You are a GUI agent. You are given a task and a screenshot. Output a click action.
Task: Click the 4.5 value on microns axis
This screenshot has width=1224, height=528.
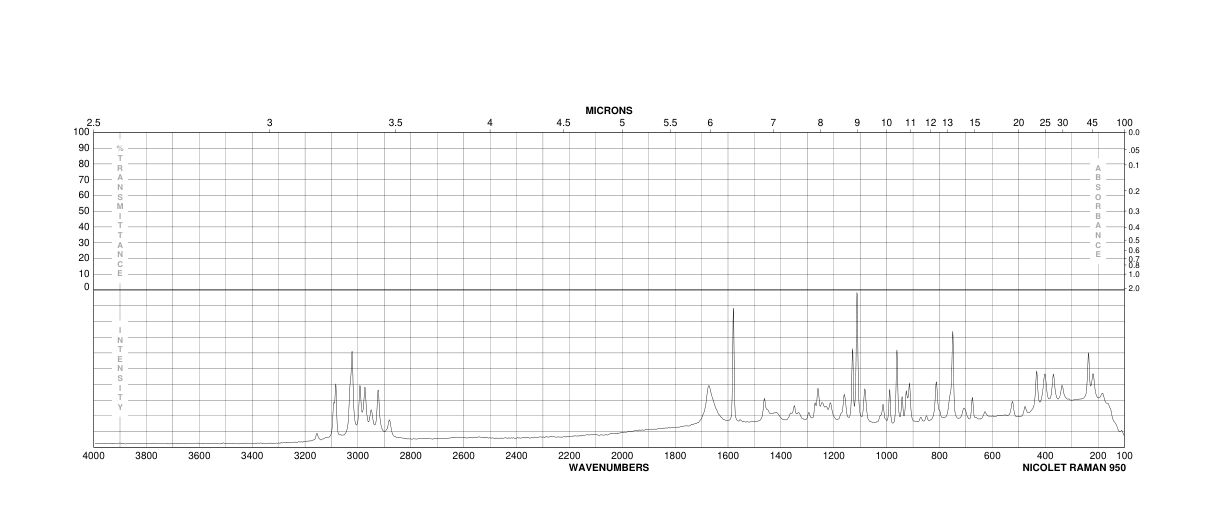click(x=564, y=122)
